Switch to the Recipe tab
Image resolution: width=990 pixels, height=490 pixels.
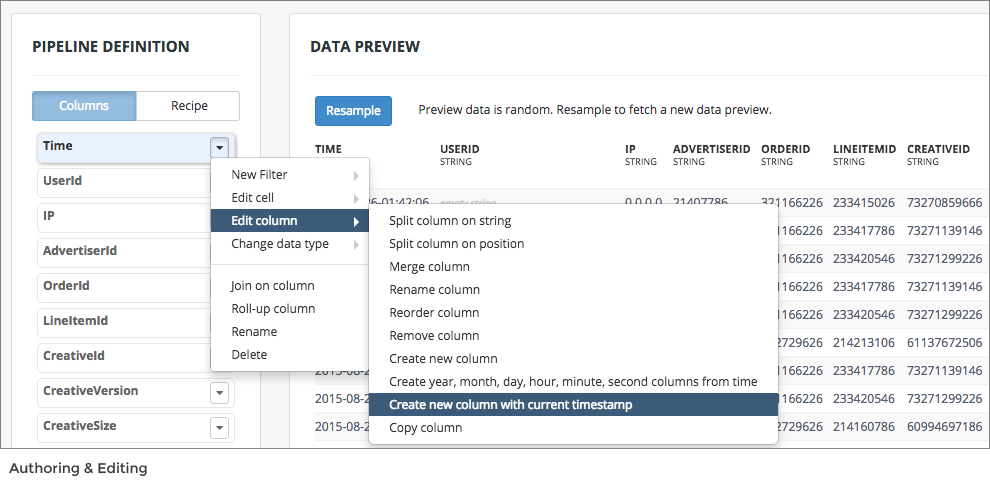point(189,106)
